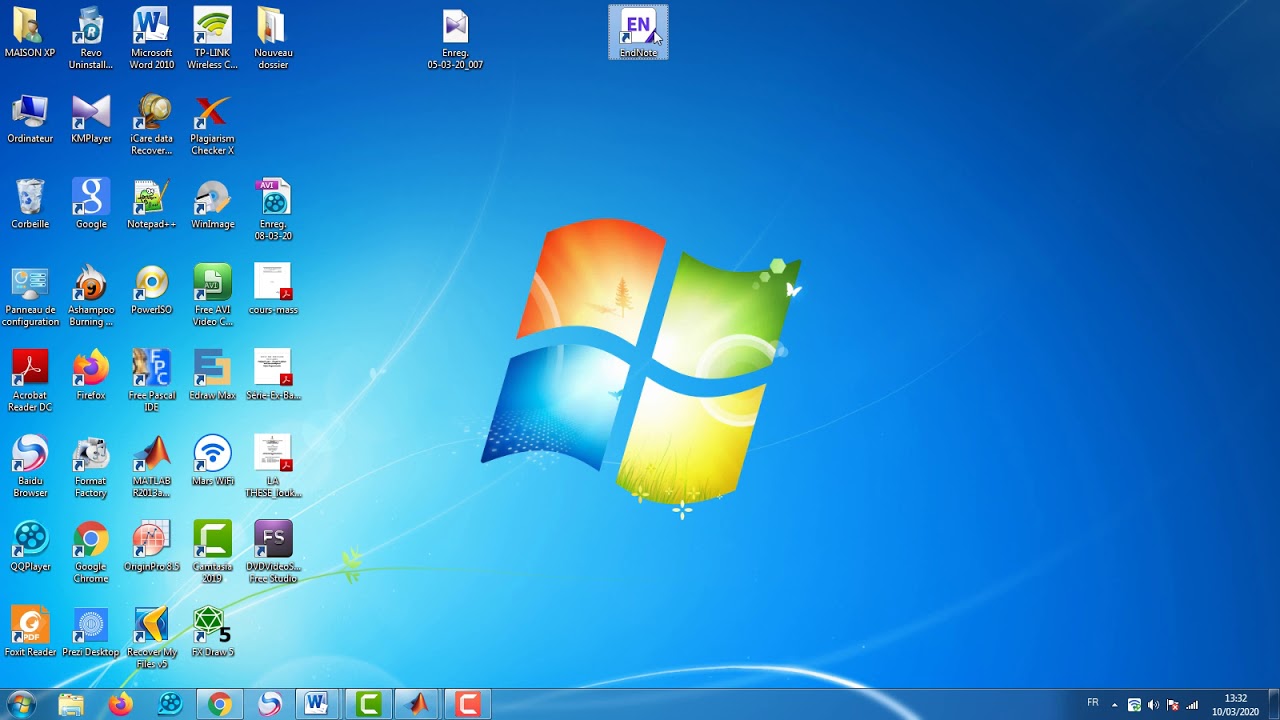Viewport: 1280px width, 720px height.
Task: Select KMPlayer desktop shortcut
Action: coord(91,119)
